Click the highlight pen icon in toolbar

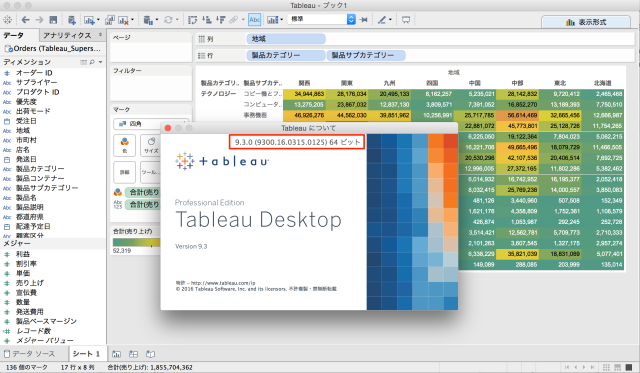pyautogui.click(x=382, y=20)
